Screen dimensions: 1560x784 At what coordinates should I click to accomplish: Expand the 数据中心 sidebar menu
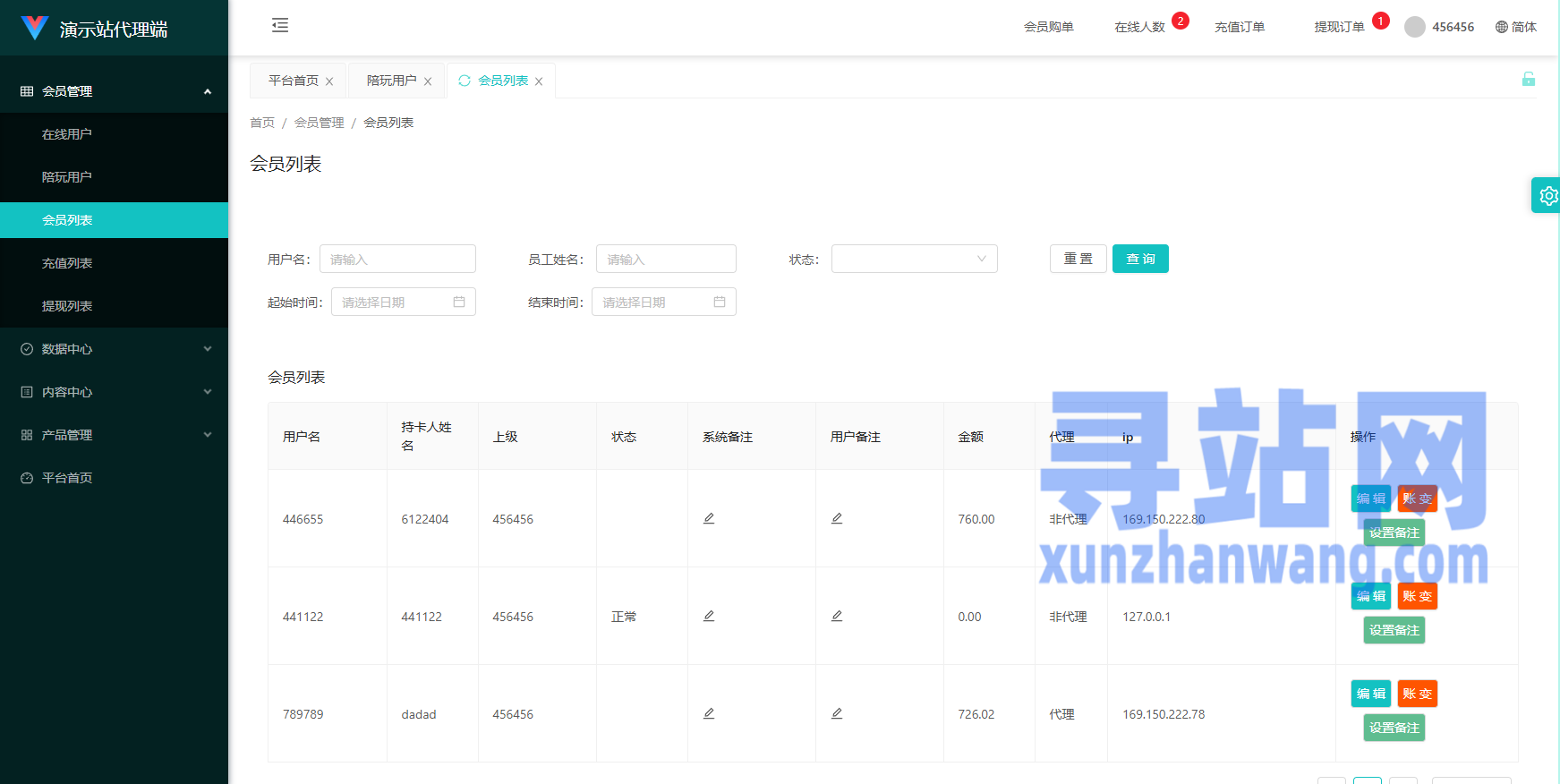115,349
